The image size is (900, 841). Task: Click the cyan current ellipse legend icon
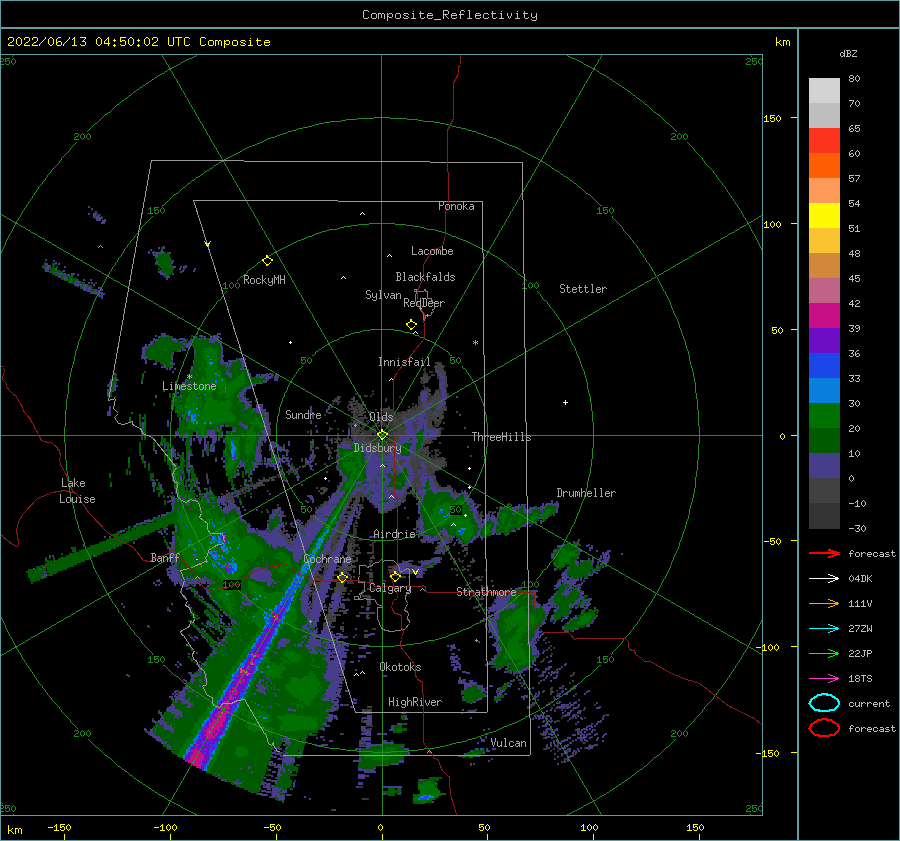tap(824, 703)
